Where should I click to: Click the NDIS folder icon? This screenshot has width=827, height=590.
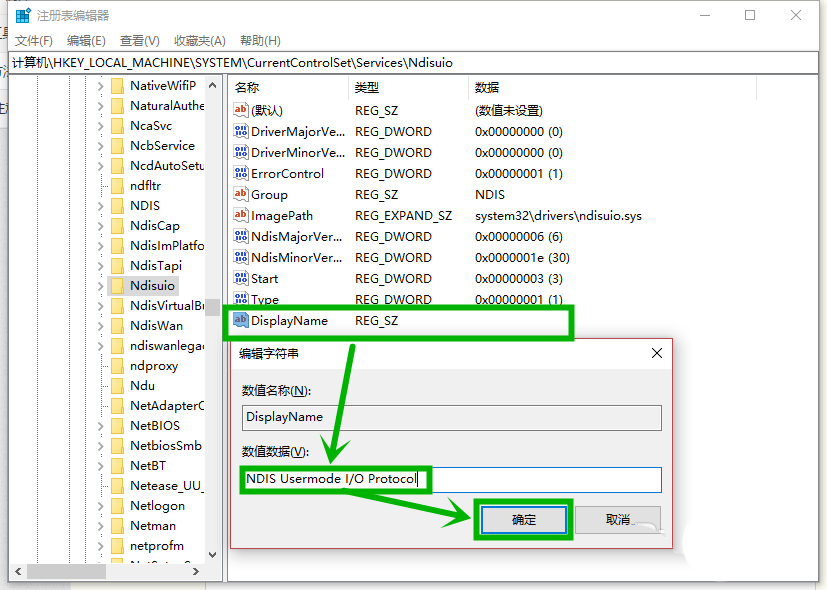pyautogui.click(x=118, y=206)
